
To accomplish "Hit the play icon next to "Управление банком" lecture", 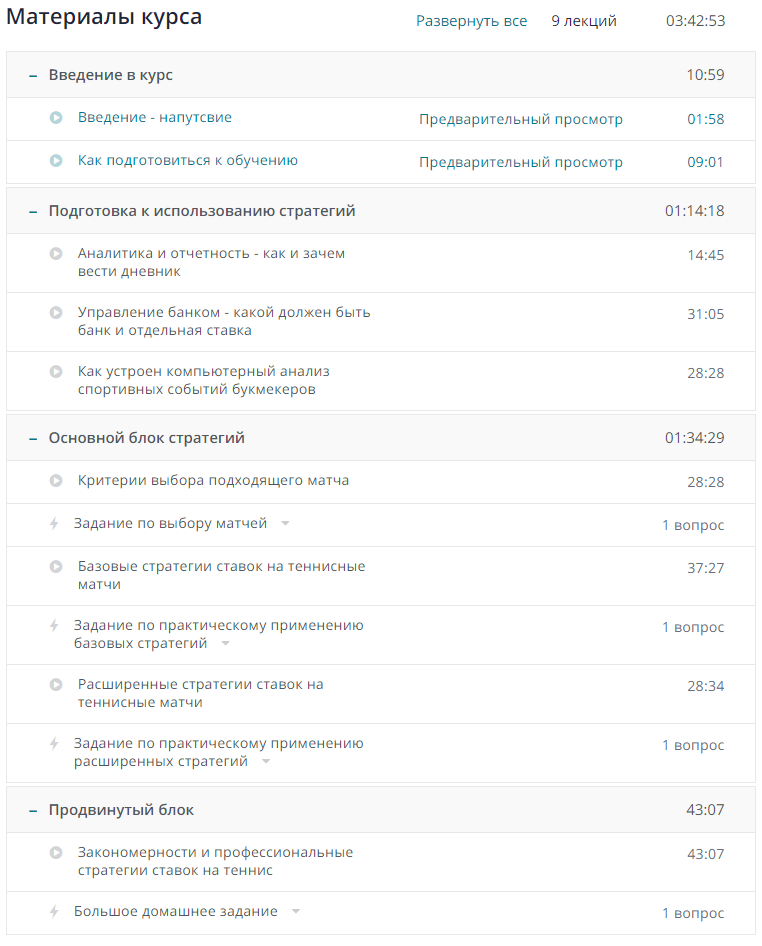I will 56,312.
